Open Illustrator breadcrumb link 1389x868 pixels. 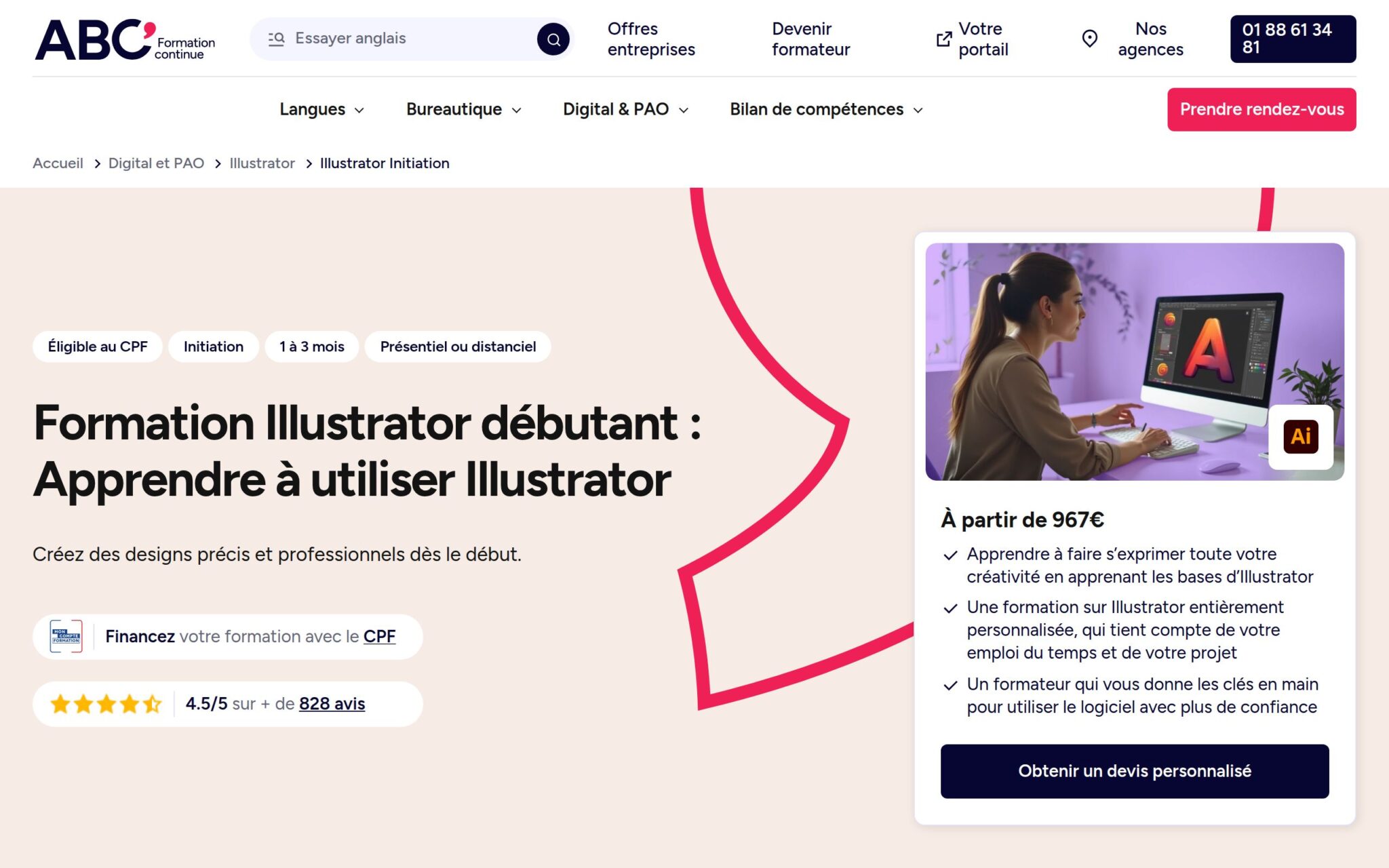pyautogui.click(x=262, y=163)
